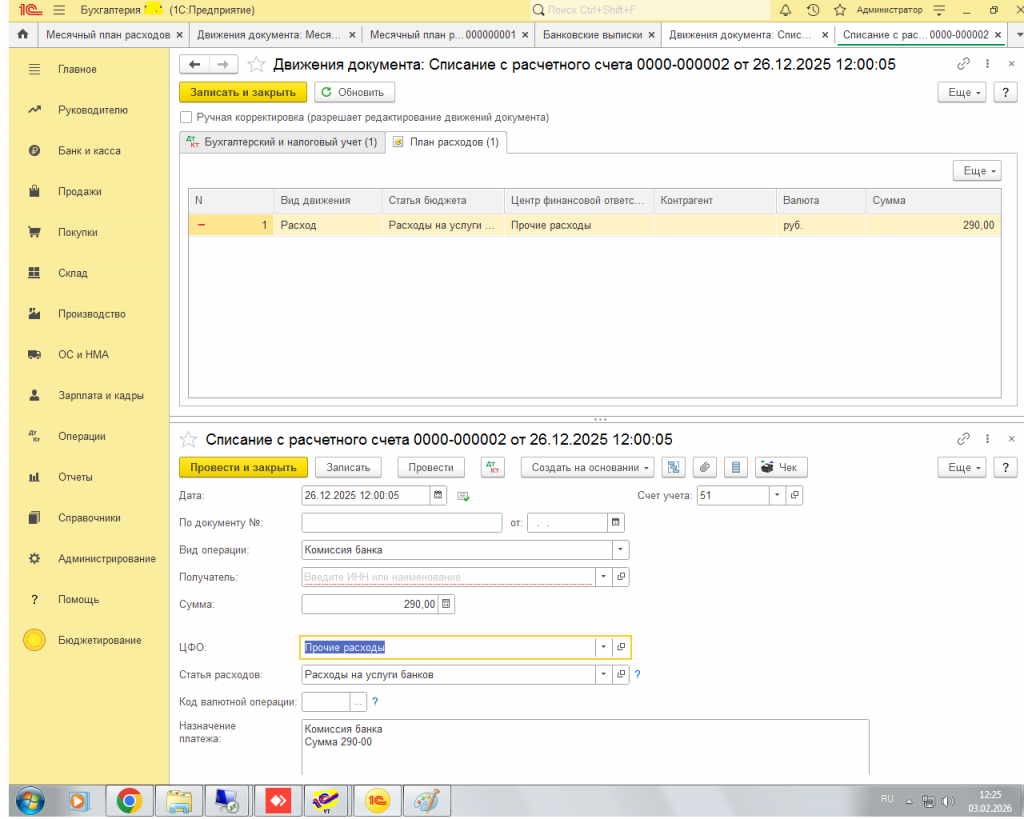This screenshot has width=1024, height=819.
Task: Open the 1C main menu hamburger icon
Action: (59, 10)
